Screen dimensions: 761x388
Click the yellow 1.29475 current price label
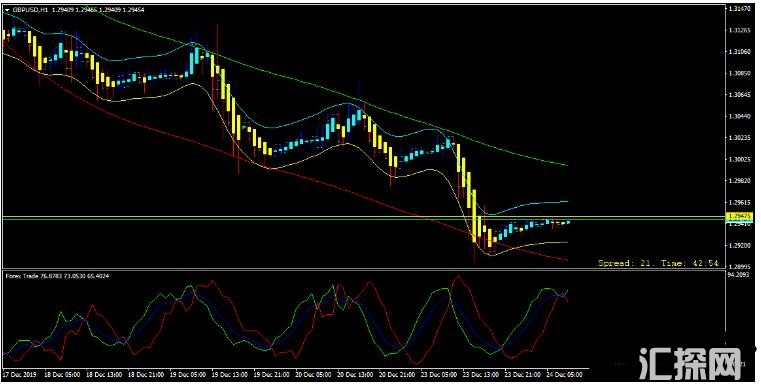click(739, 216)
